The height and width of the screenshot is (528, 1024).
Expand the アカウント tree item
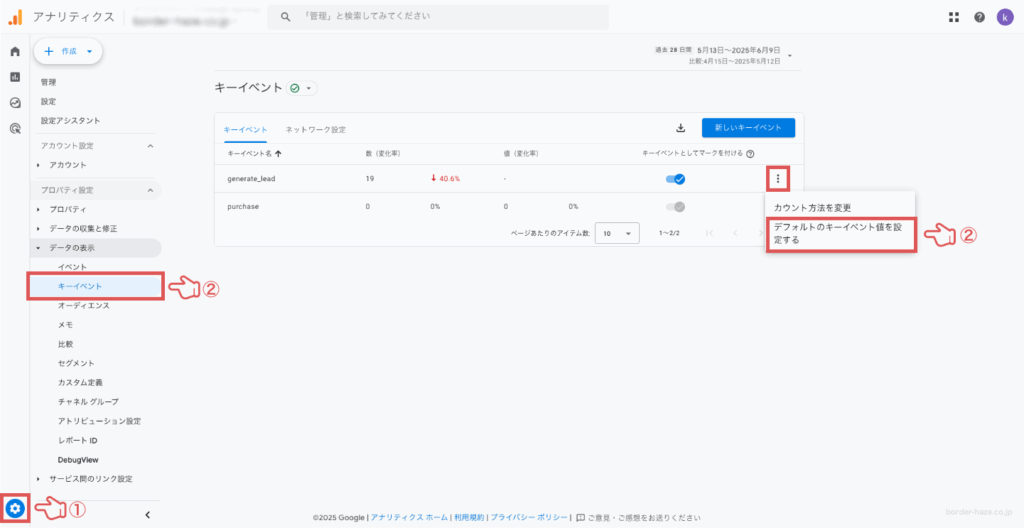[39, 165]
